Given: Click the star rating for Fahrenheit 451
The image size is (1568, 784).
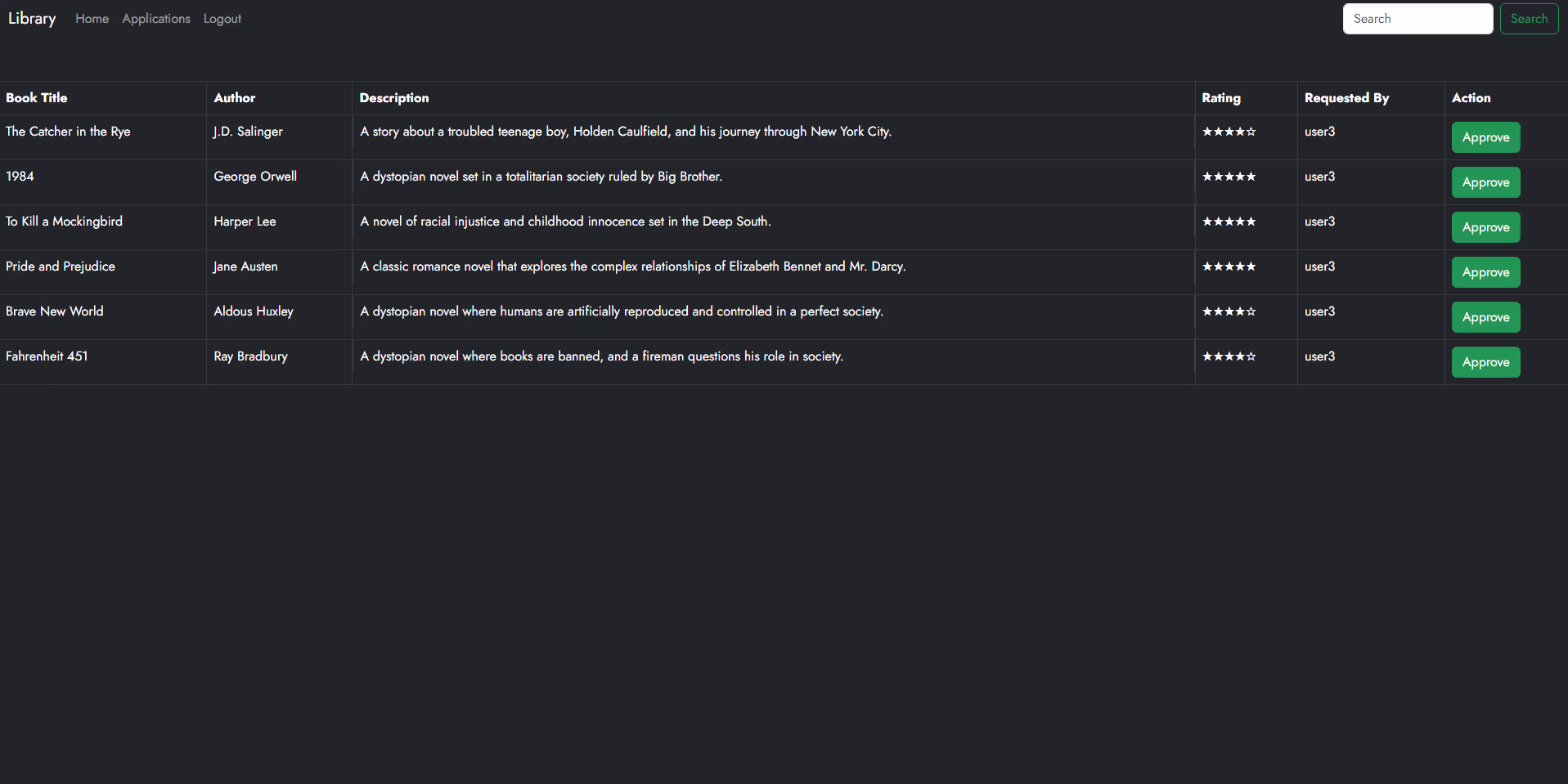Looking at the screenshot, I should pyautogui.click(x=1229, y=356).
